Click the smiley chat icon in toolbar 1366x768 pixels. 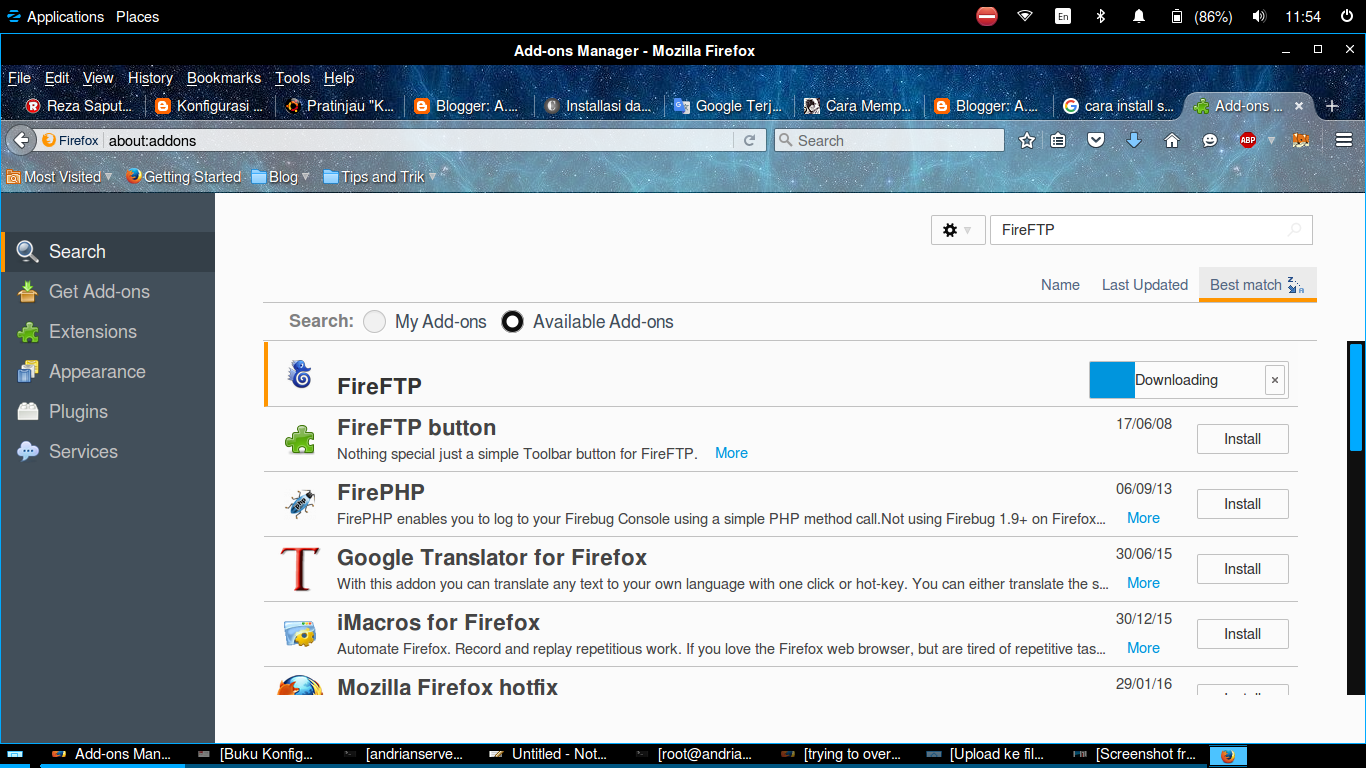(1210, 141)
